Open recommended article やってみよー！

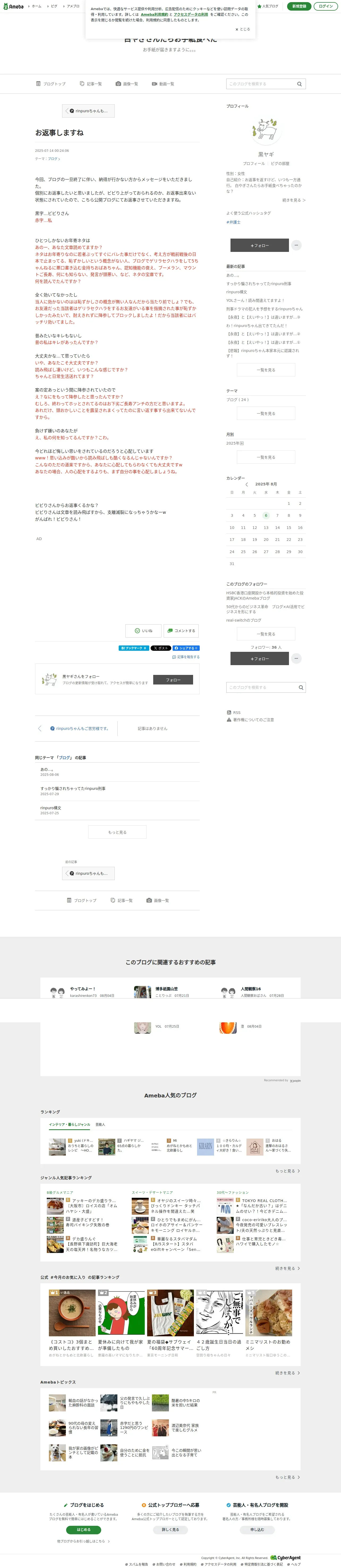[x=83, y=989]
